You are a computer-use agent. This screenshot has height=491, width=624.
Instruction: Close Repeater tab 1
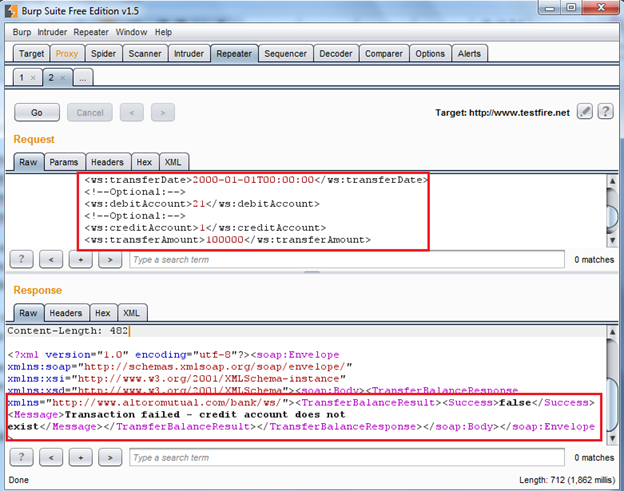point(32,77)
